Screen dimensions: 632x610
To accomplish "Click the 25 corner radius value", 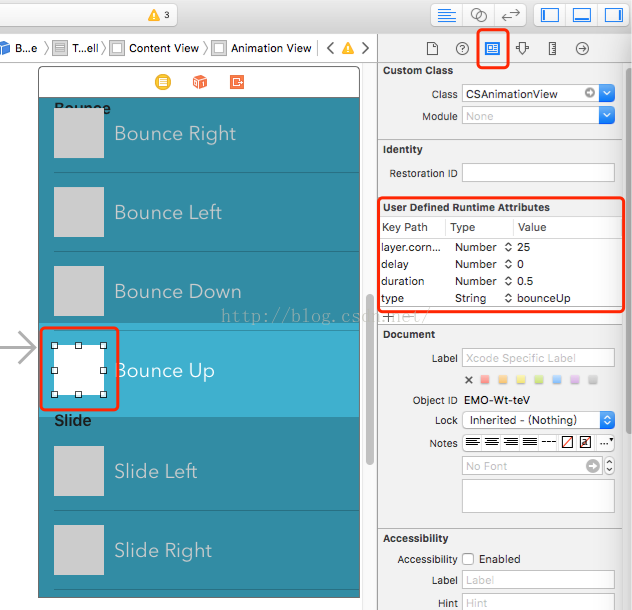I will (x=524, y=247).
